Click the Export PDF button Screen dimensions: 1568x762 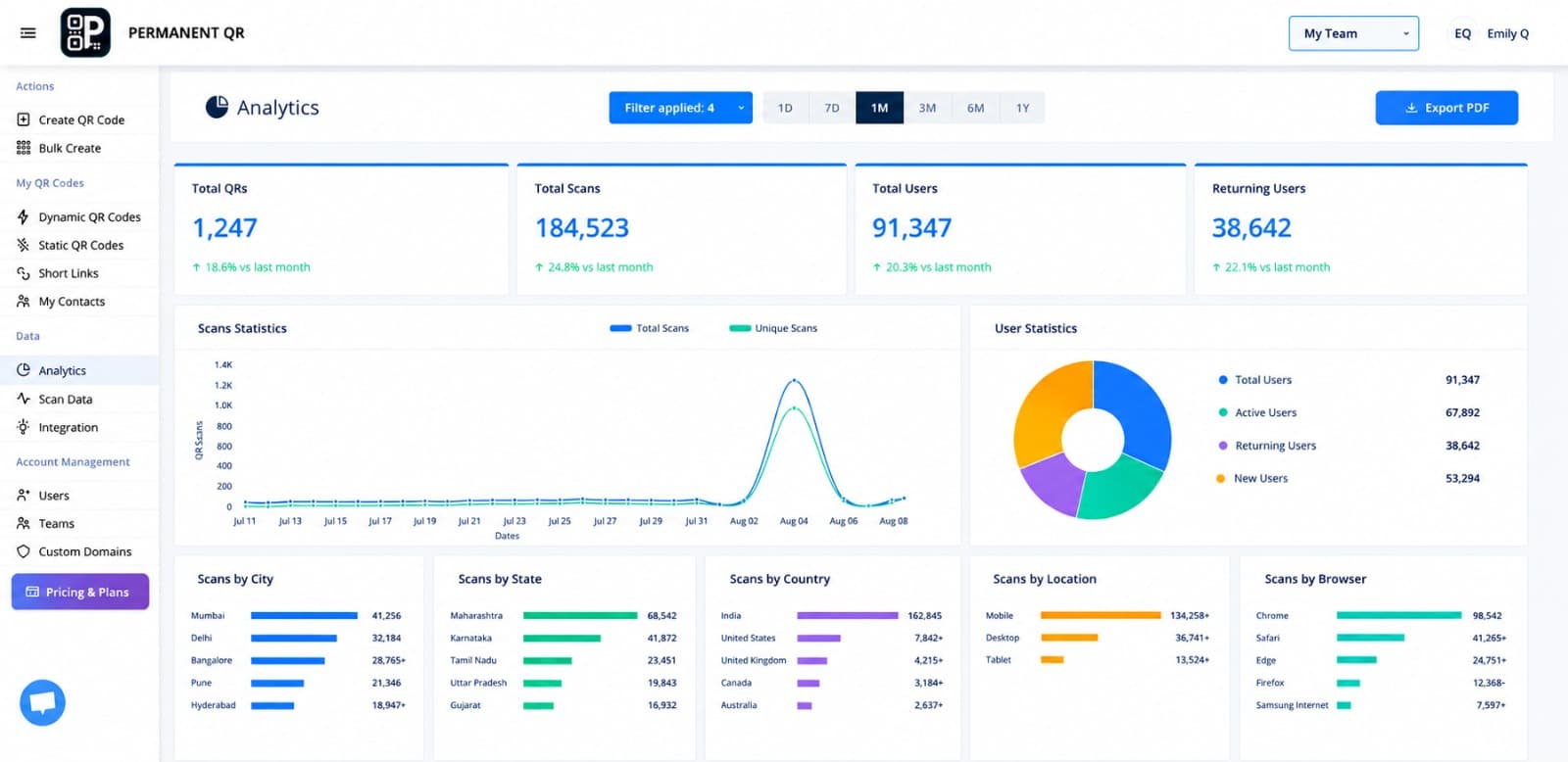pyautogui.click(x=1446, y=108)
